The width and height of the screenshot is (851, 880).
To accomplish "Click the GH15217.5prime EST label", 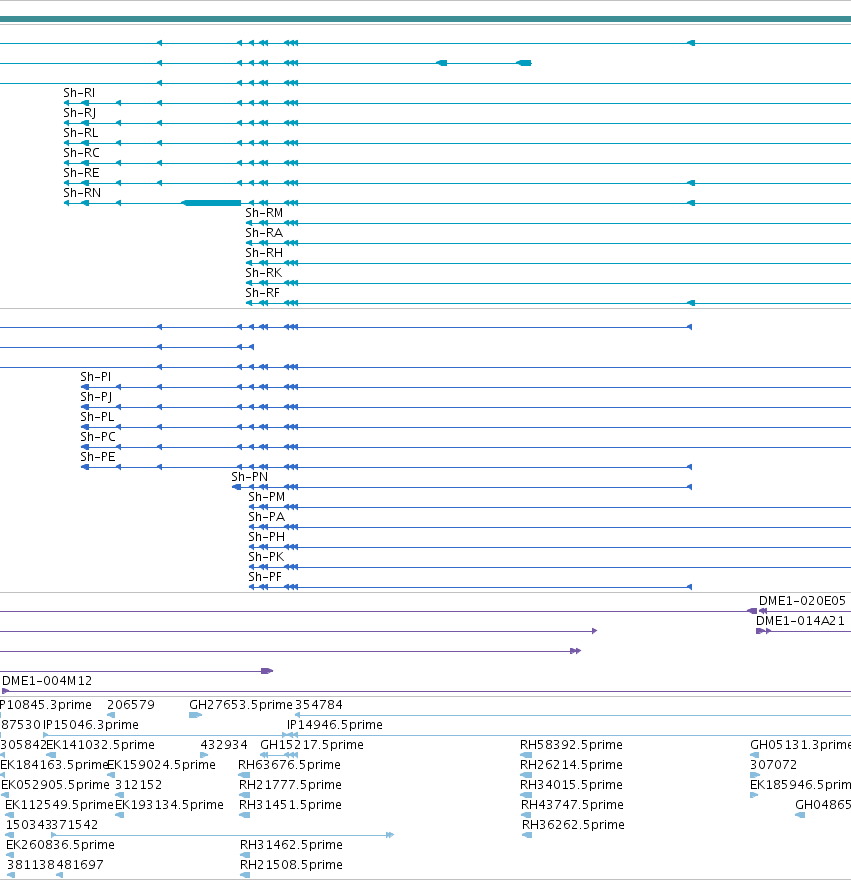I will coord(312,745).
